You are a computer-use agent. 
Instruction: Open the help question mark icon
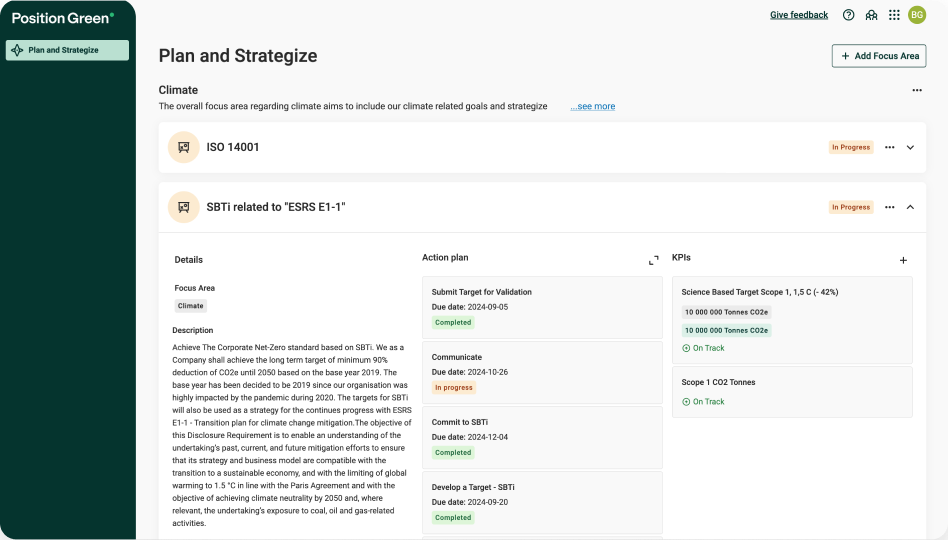849,15
